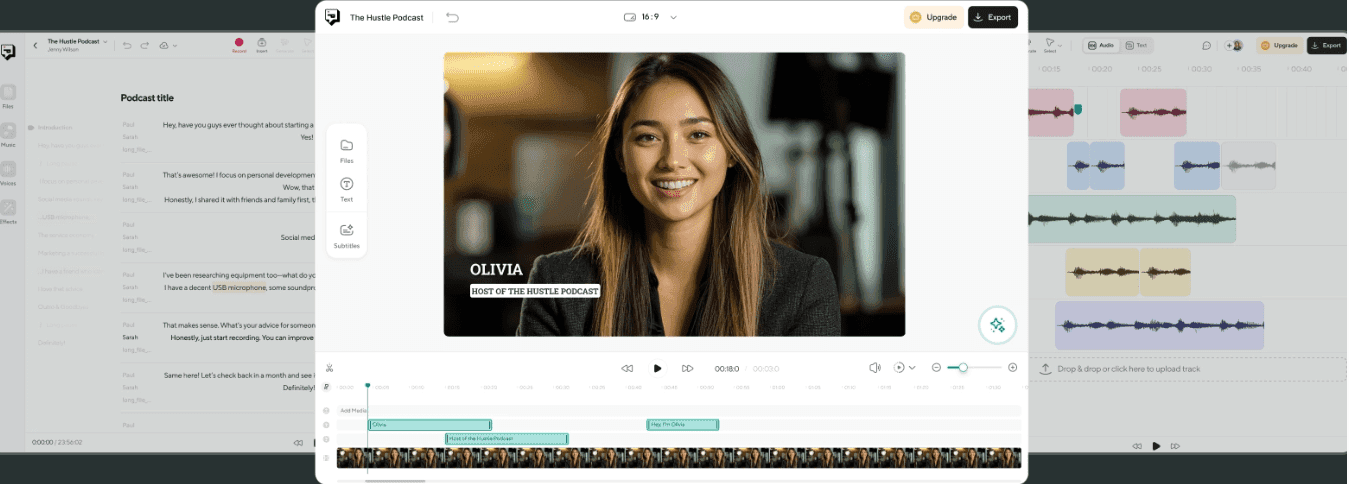
Task: Open the Subtitles tool in video editor
Action: pyautogui.click(x=346, y=235)
